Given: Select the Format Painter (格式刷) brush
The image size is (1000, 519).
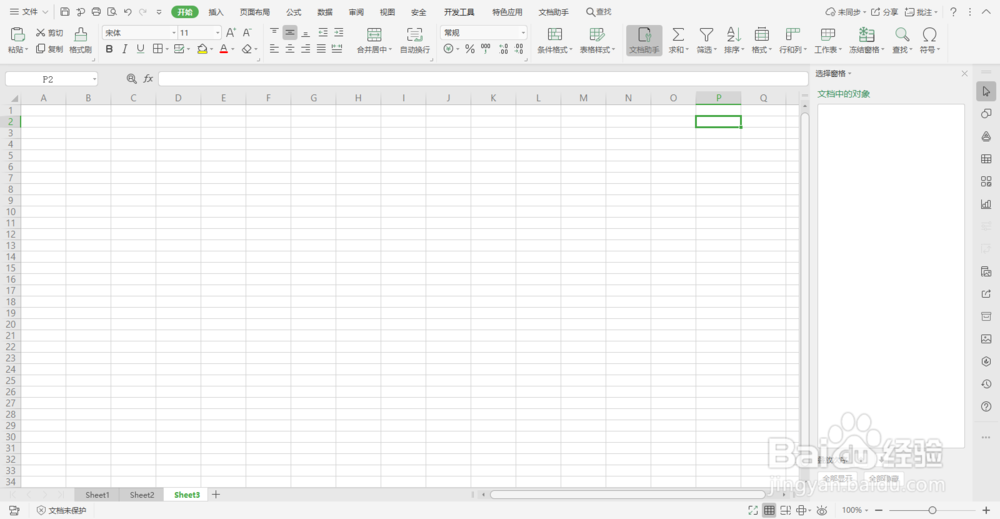Looking at the screenshot, I should click(80, 40).
